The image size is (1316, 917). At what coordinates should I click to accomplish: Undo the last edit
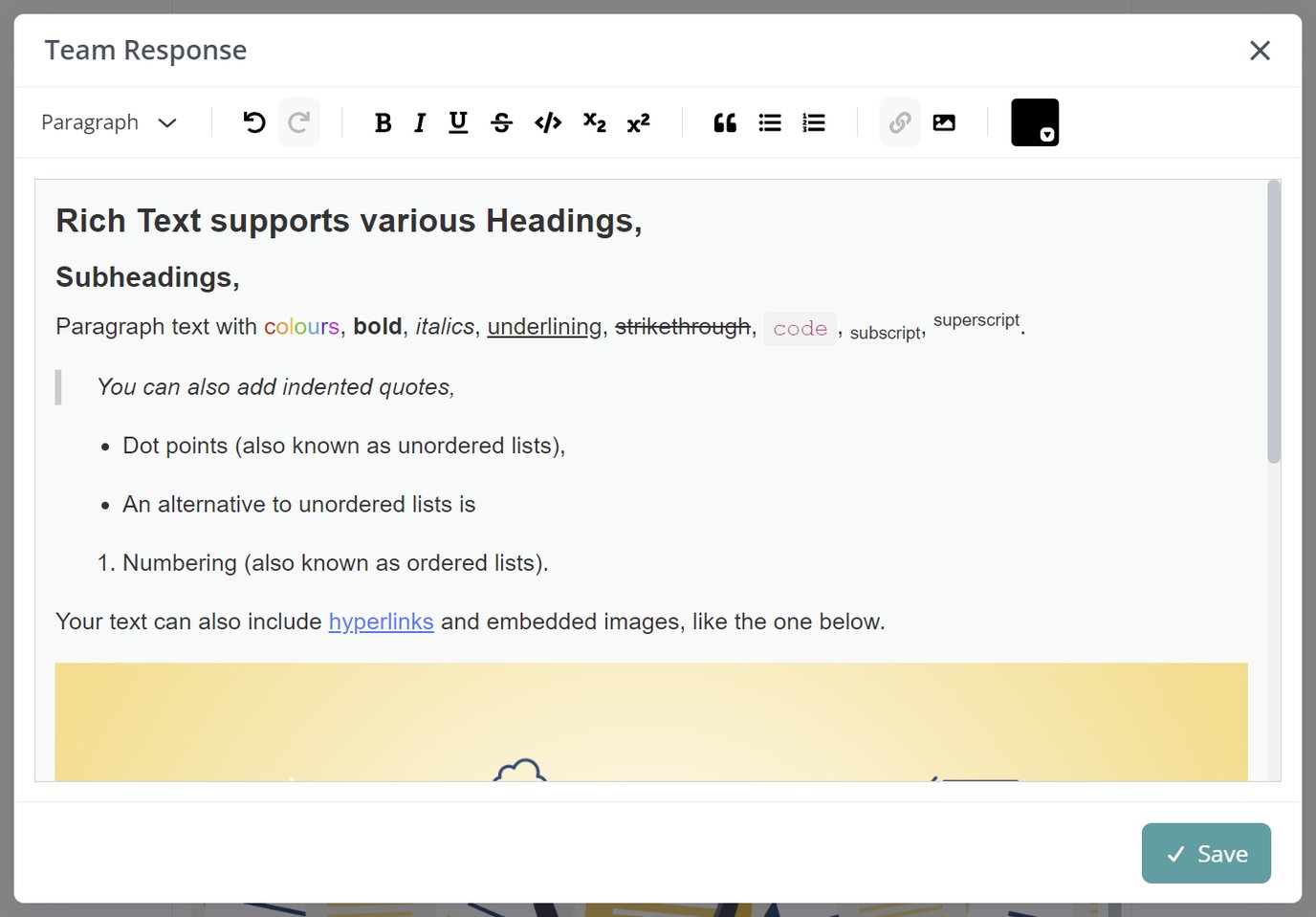(253, 121)
